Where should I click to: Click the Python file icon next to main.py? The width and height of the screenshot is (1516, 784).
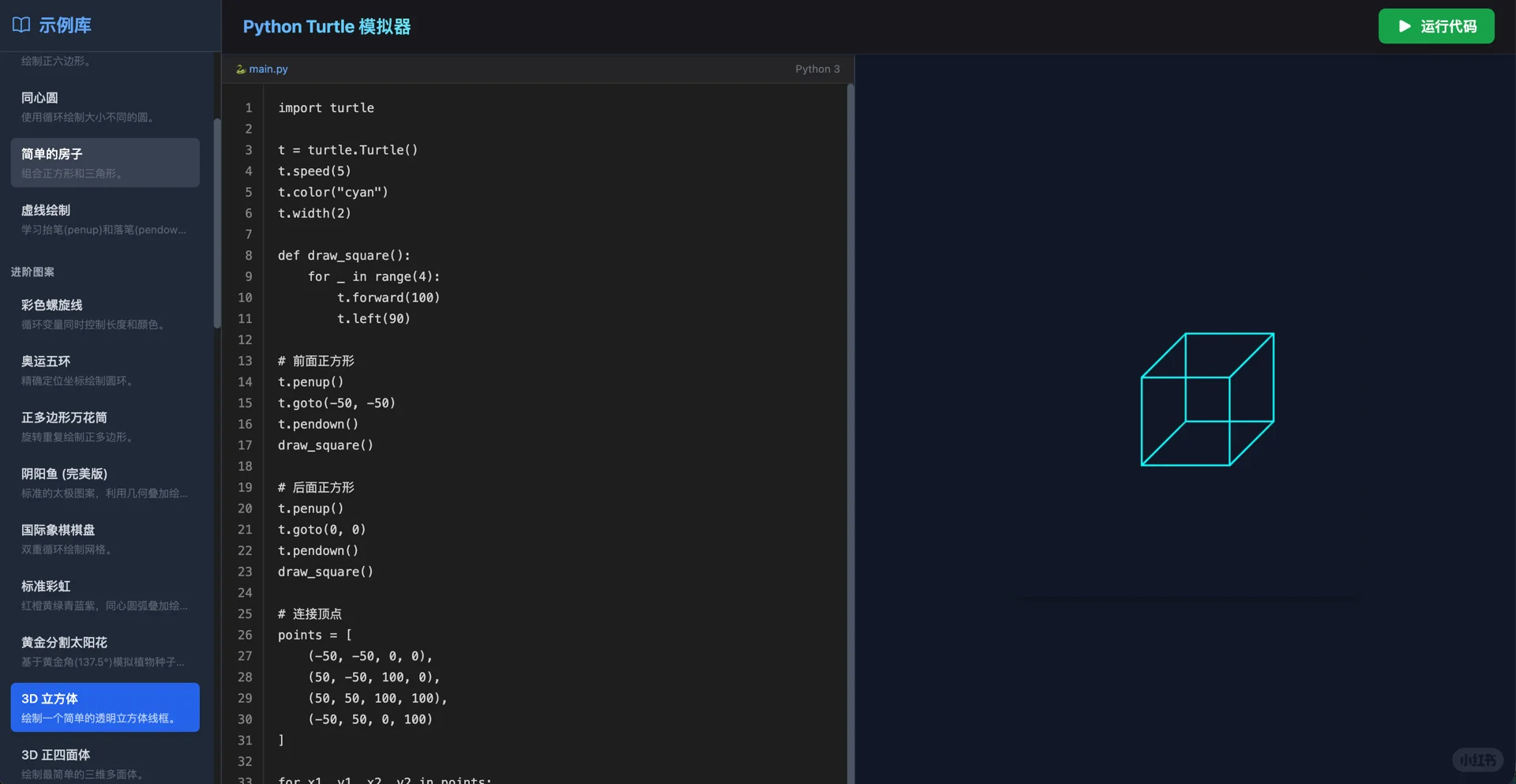coord(239,69)
